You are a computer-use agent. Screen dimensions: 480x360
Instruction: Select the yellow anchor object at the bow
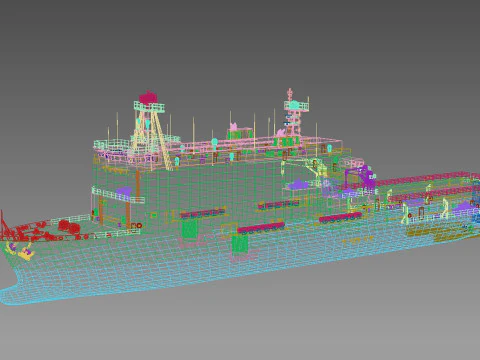(x=26, y=253)
